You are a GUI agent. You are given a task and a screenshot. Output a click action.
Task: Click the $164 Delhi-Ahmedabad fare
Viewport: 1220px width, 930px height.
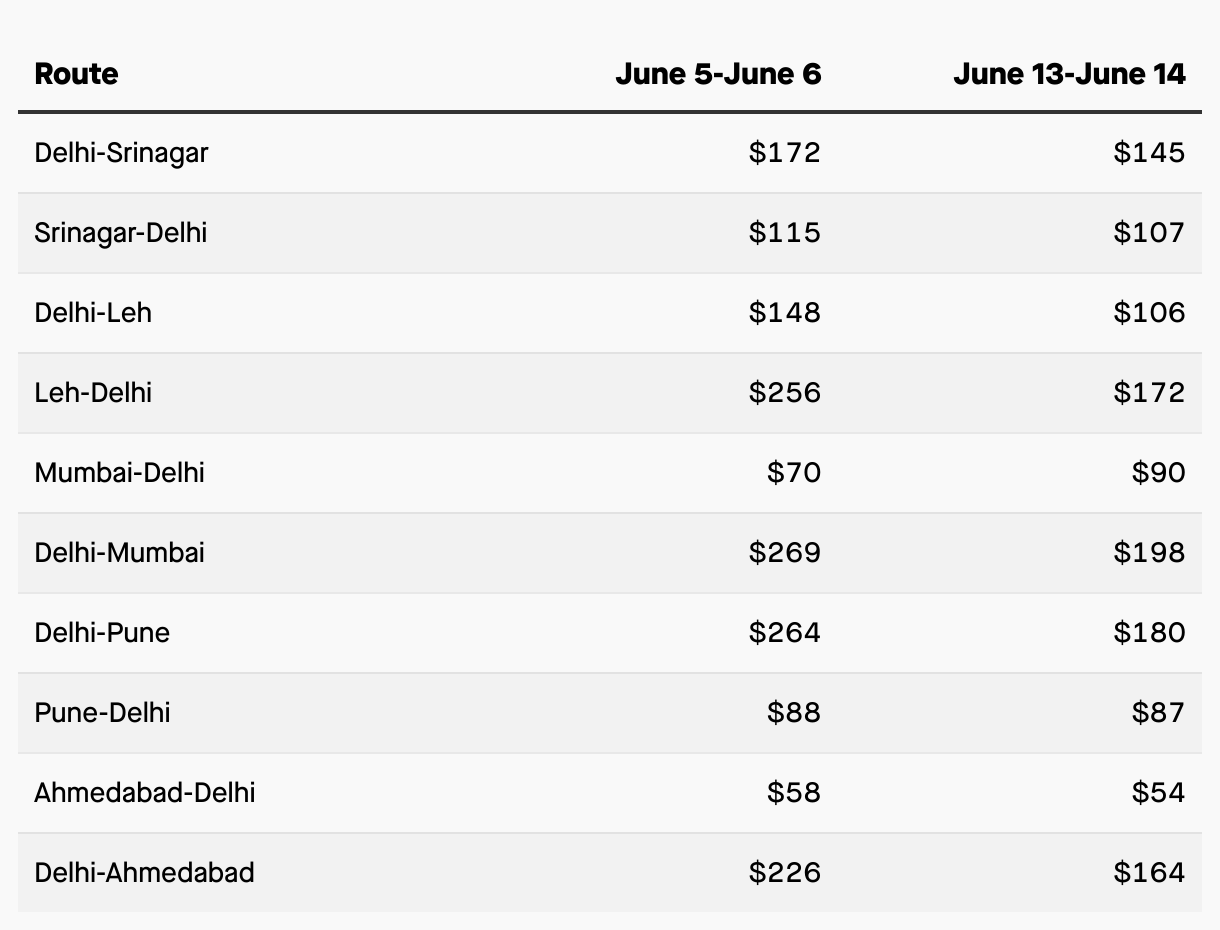pos(1149,873)
